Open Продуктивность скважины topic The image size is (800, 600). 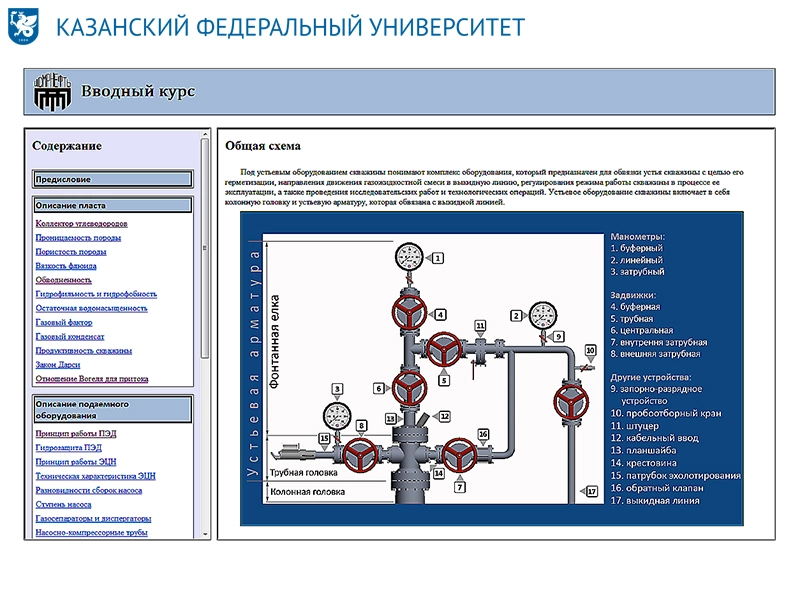(84, 351)
